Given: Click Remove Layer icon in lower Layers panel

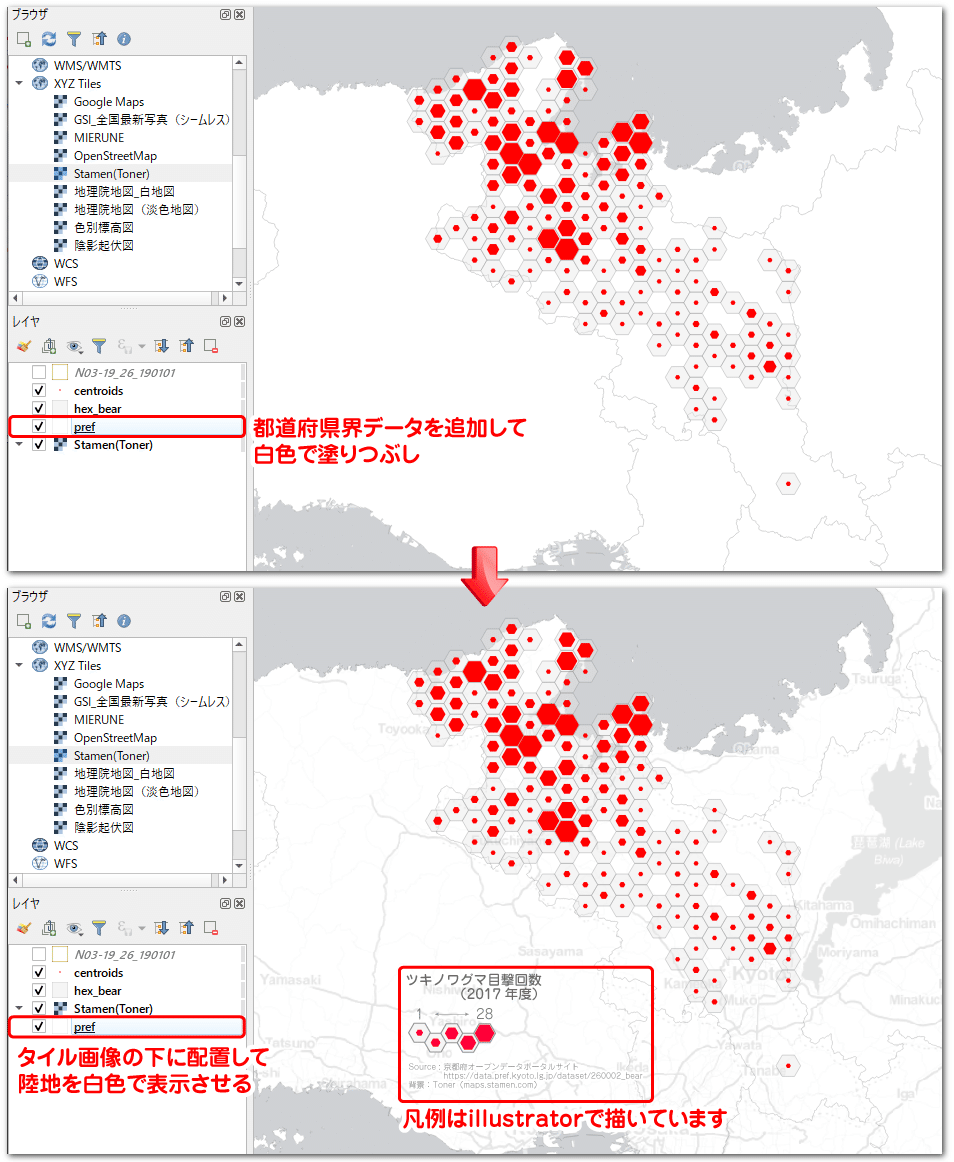Looking at the screenshot, I should (x=211, y=928).
